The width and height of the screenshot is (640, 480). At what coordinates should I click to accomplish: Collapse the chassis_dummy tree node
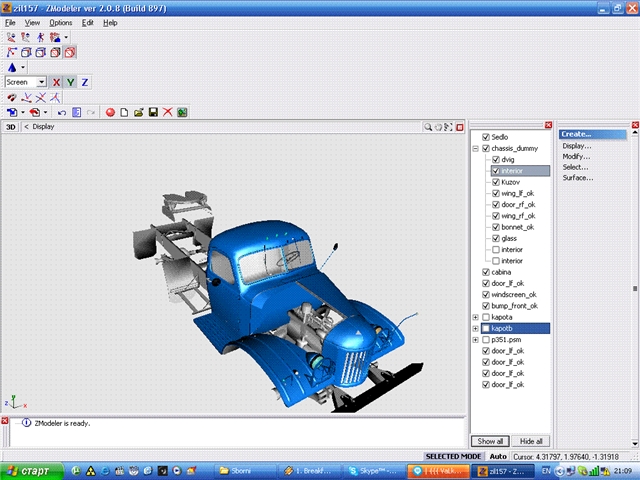(475, 148)
